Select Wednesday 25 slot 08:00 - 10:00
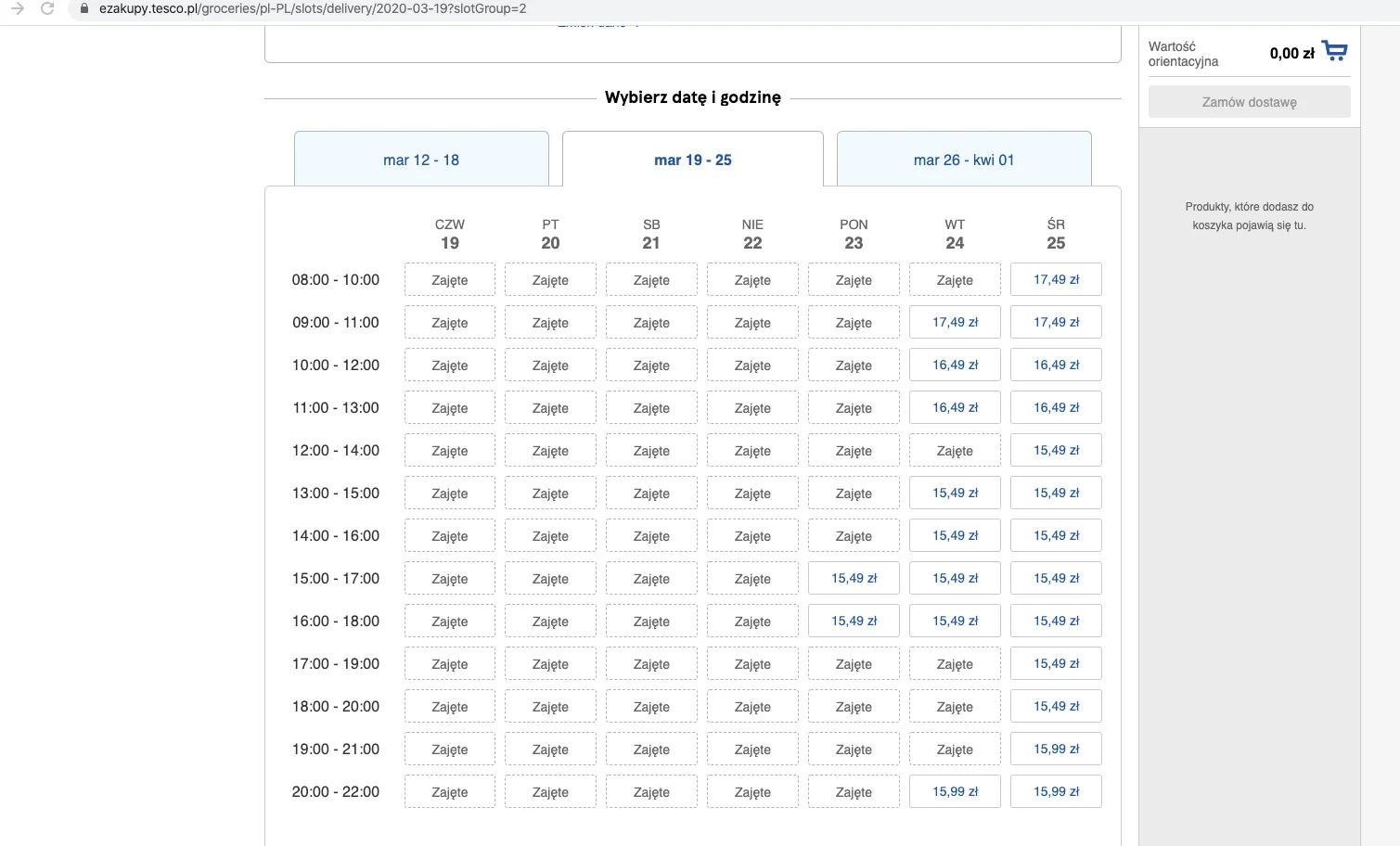Viewport: 1400px width, 846px height. [x=1056, y=279]
